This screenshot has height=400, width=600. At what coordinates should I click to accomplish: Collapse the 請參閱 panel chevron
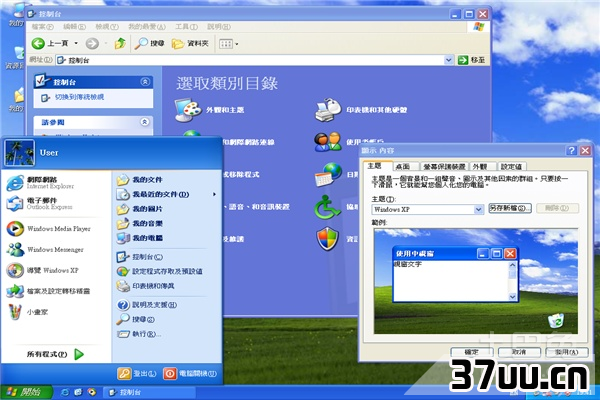coord(145,122)
